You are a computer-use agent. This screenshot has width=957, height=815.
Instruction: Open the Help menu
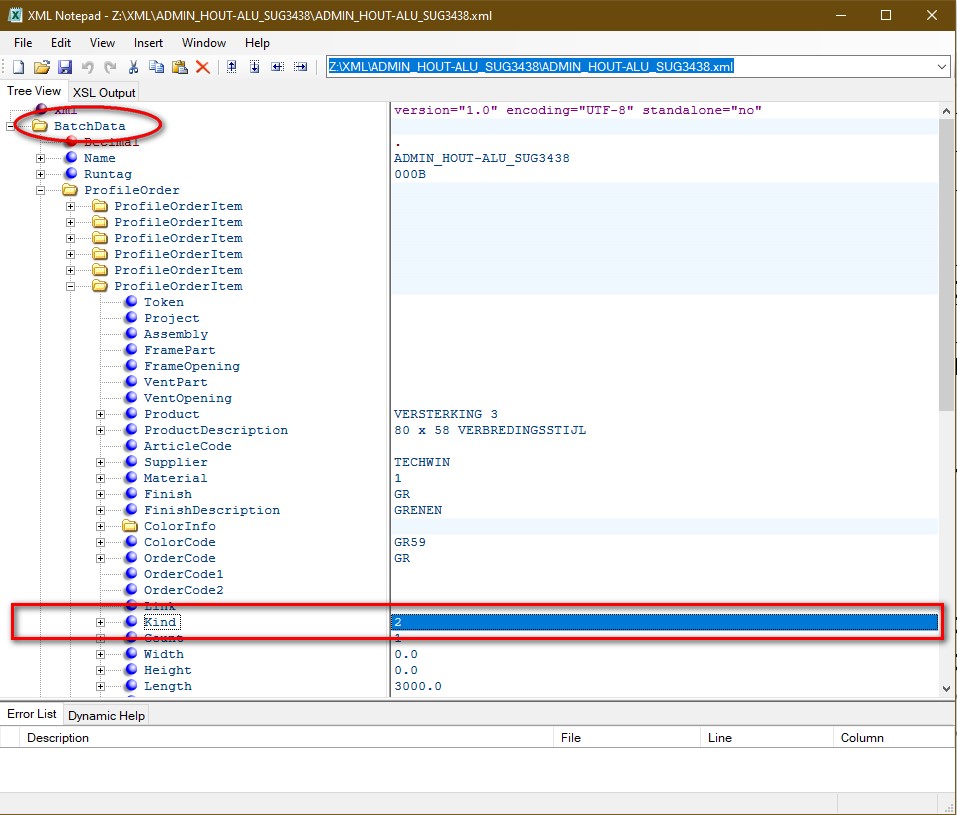(x=258, y=43)
